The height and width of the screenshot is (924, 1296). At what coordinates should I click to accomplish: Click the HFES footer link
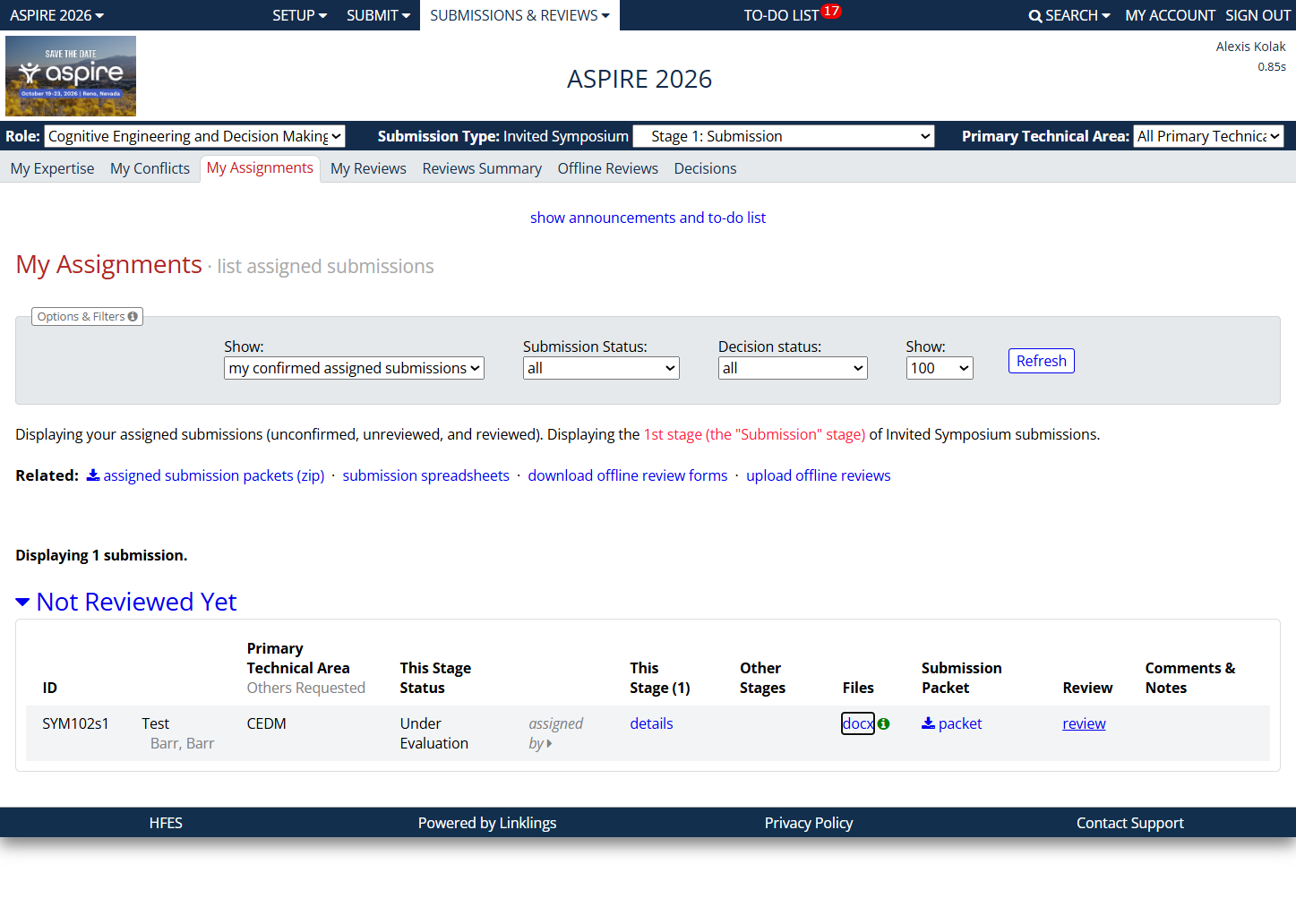[166, 823]
